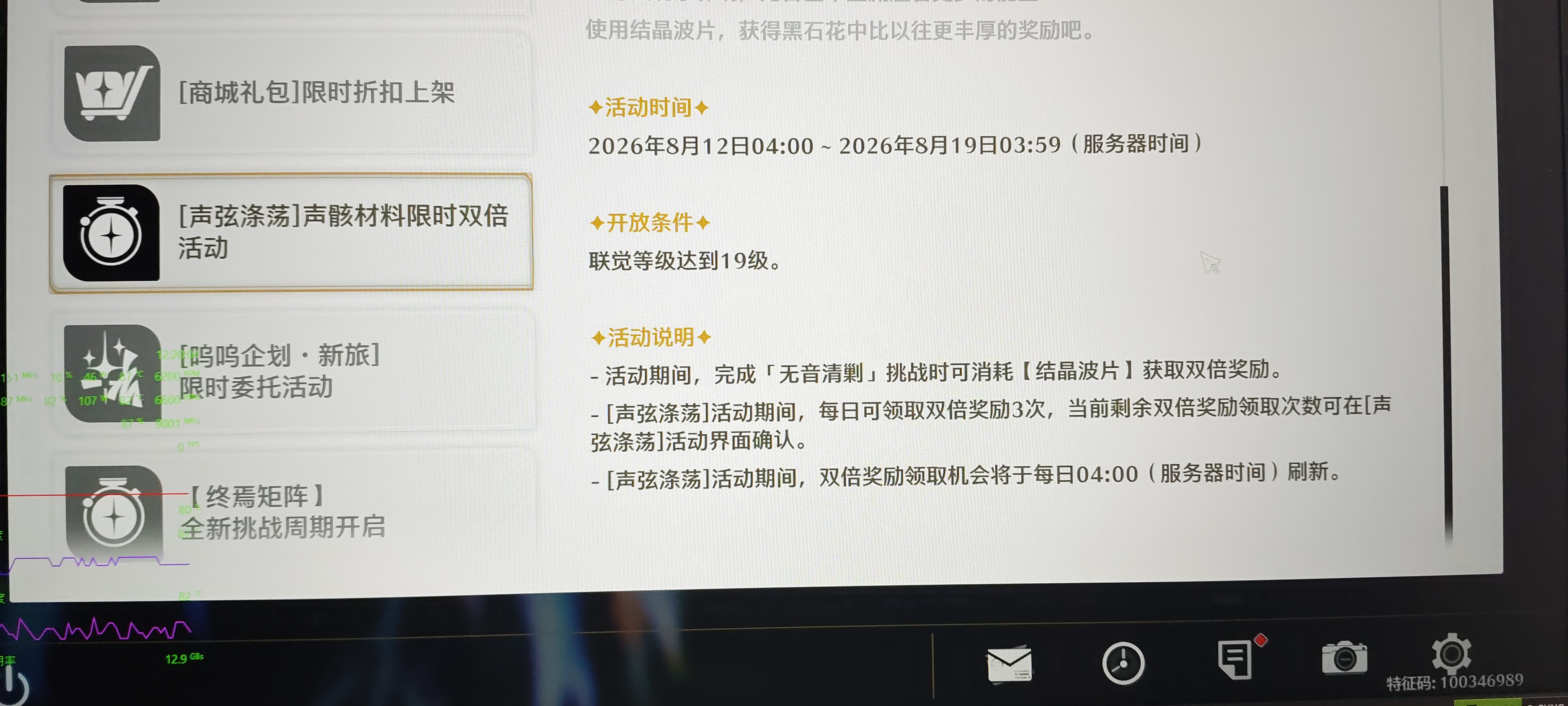Select [商城礼包]限时折扣上架 notice tab
Screen dimensions: 1568x706
tap(293, 93)
